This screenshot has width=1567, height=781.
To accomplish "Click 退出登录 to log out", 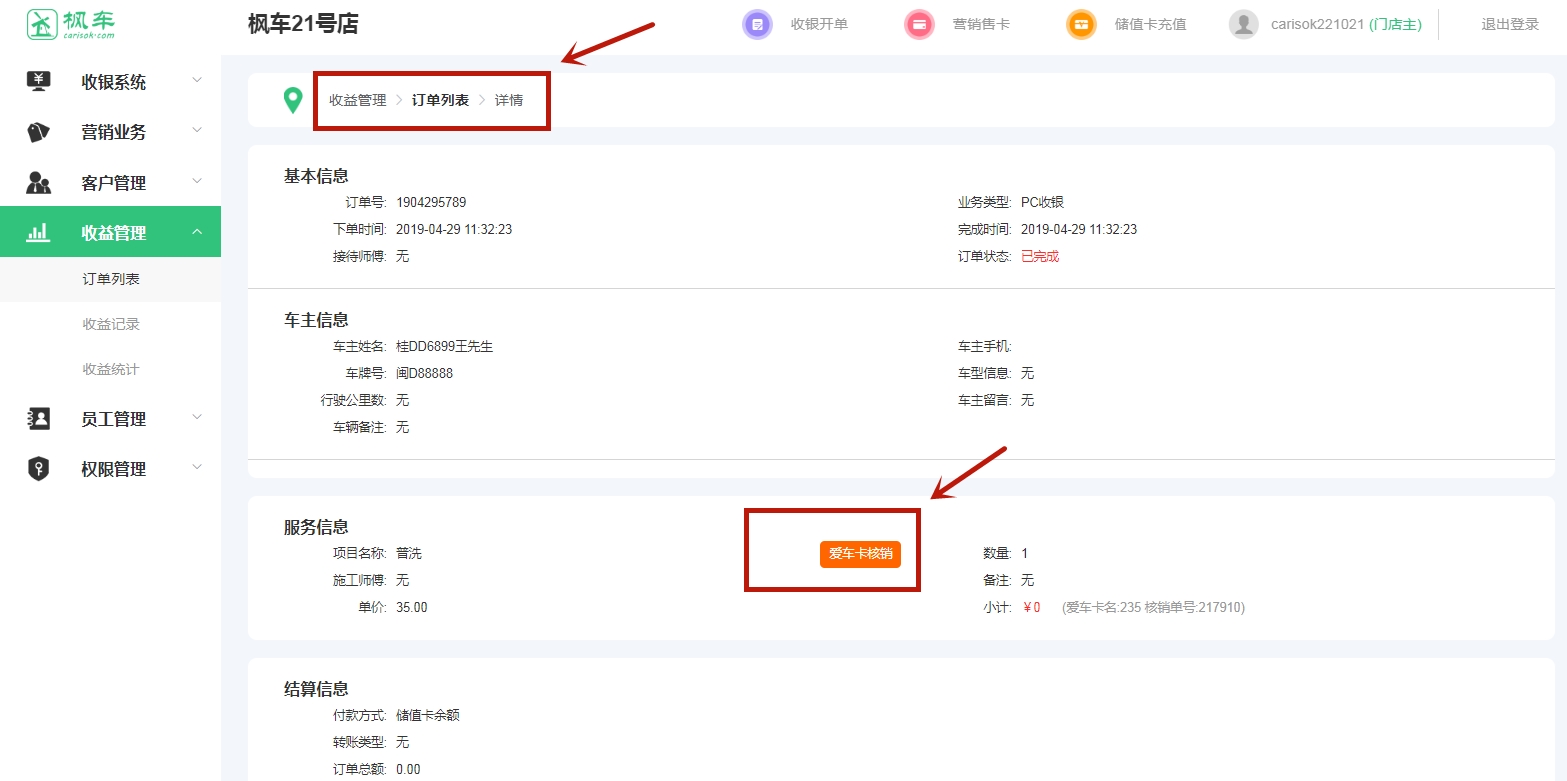I will tap(1509, 24).
